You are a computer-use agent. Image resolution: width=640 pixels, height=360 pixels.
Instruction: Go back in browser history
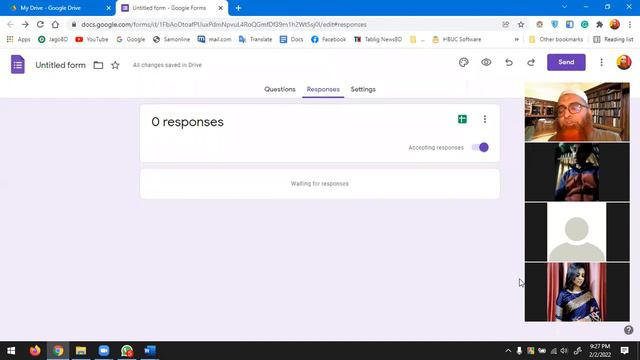point(10,24)
